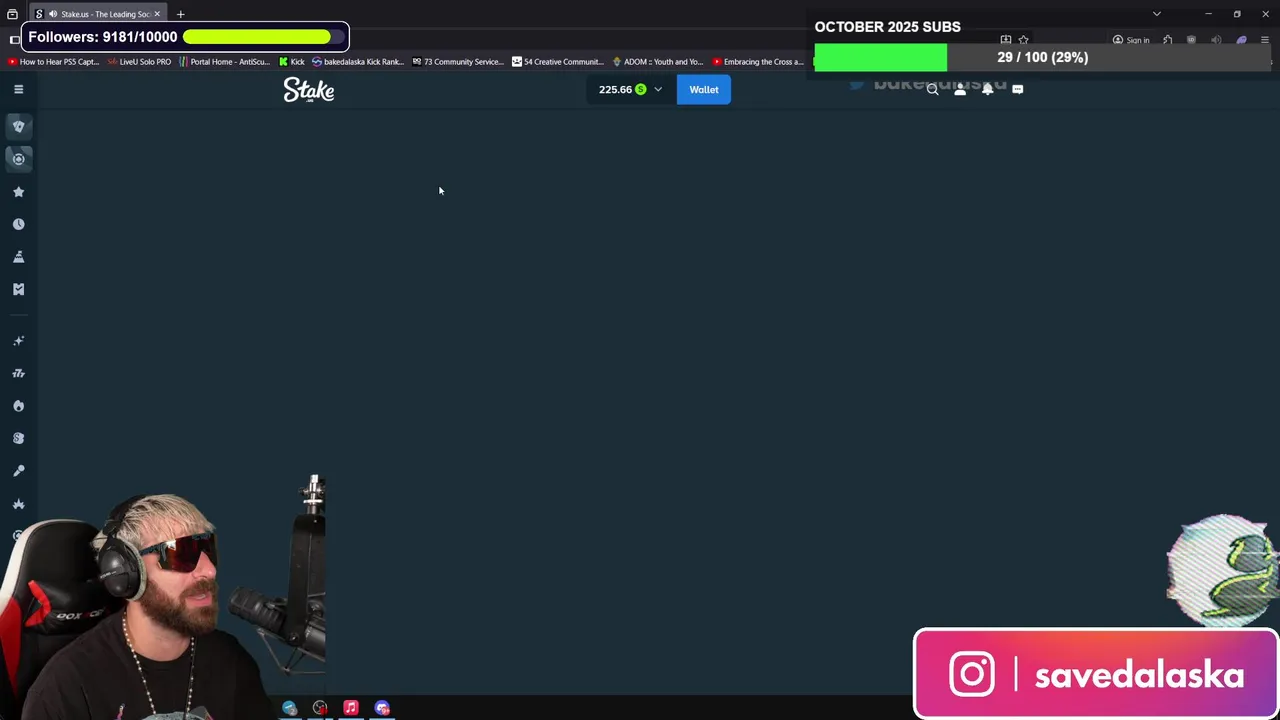Open the Stake search magnifier
This screenshot has width=1280, height=720.
932,89
